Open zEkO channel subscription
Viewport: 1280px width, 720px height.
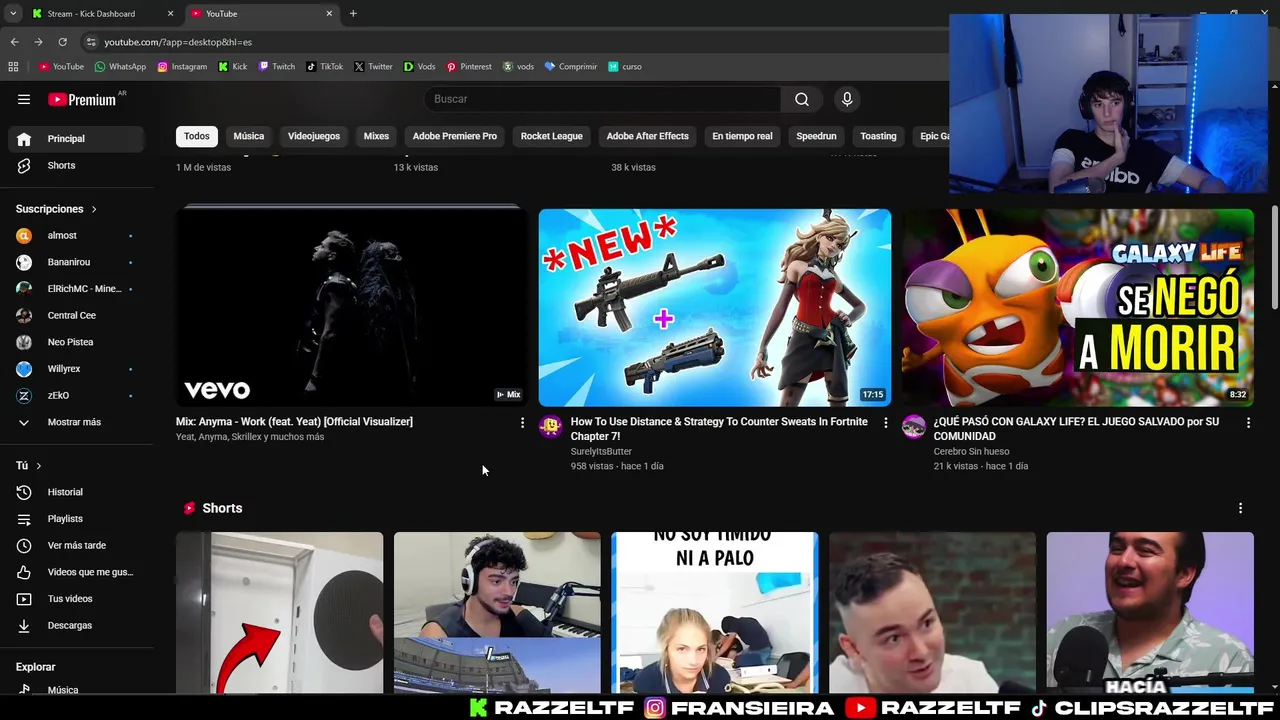pyautogui.click(x=77, y=395)
